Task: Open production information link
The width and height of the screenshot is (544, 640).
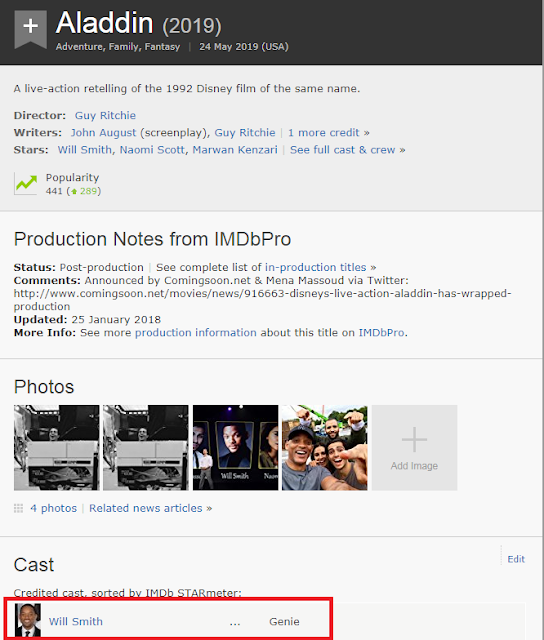Action: pos(195,333)
